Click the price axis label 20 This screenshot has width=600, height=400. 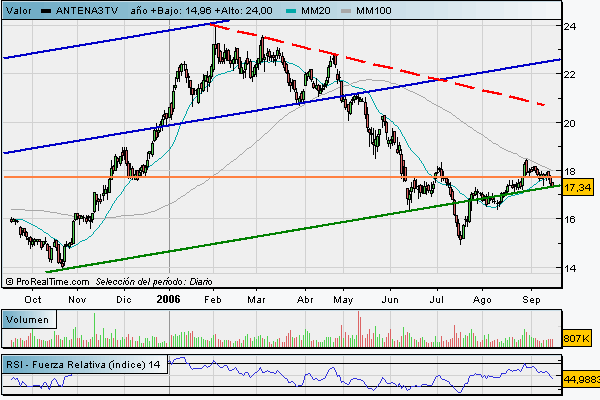pyautogui.click(x=569, y=123)
